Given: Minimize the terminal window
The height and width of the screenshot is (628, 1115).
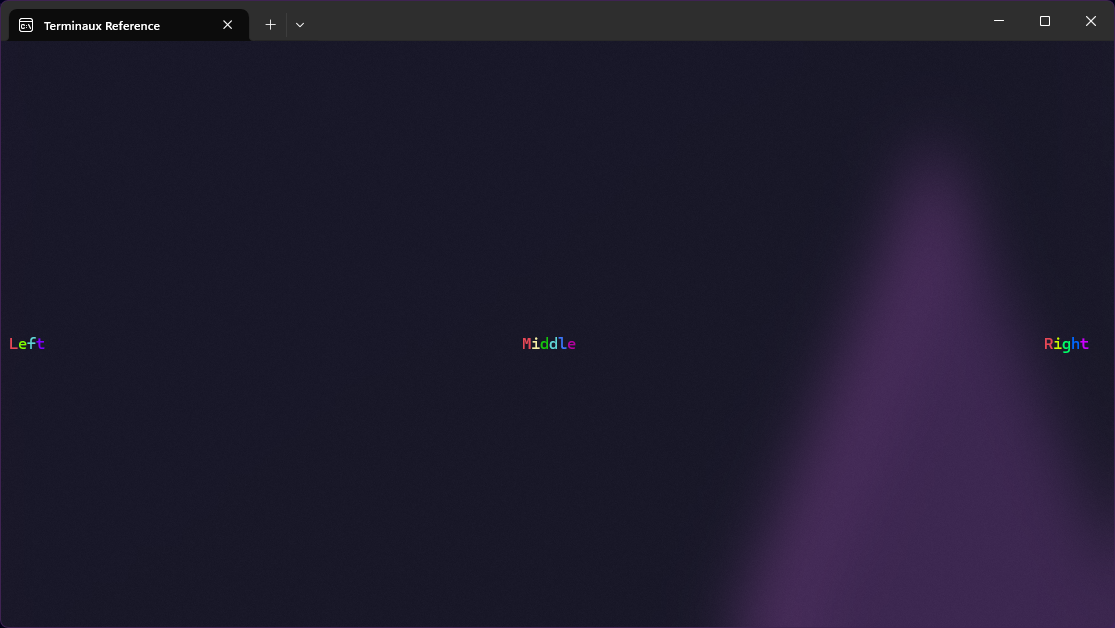Looking at the screenshot, I should tap(998, 21).
